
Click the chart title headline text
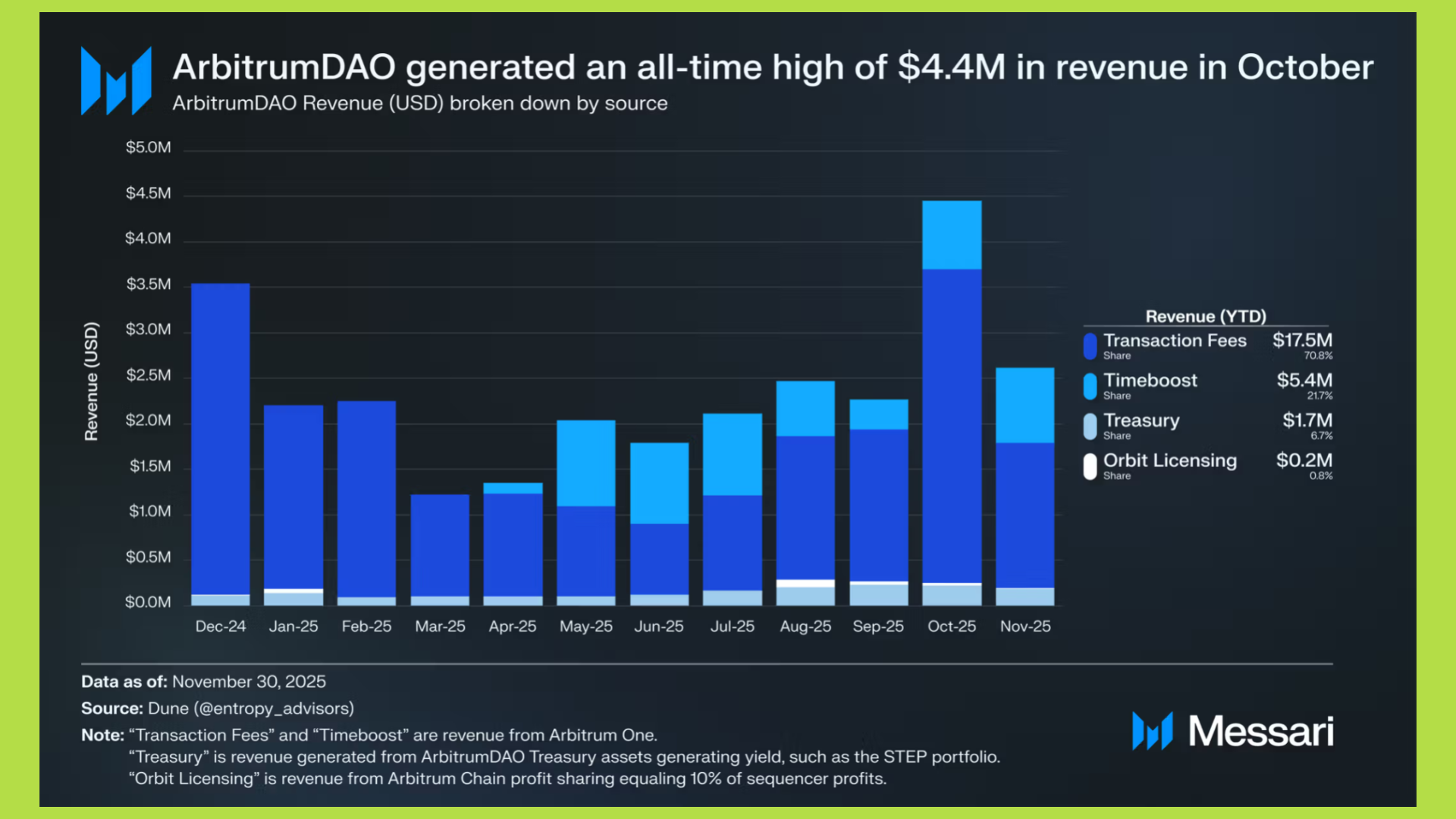(772, 67)
